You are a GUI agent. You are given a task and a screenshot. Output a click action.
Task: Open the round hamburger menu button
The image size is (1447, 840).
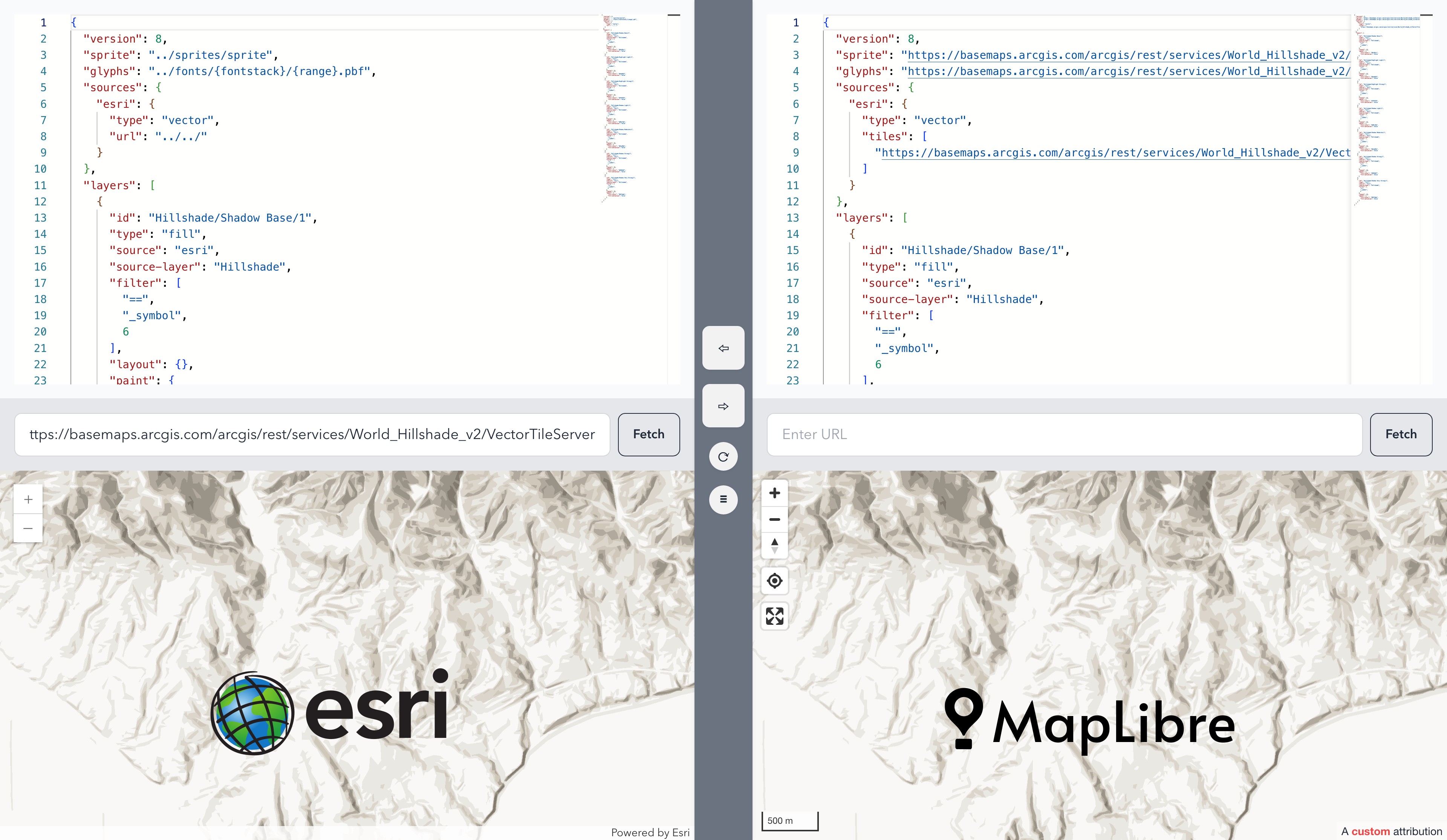click(723, 499)
